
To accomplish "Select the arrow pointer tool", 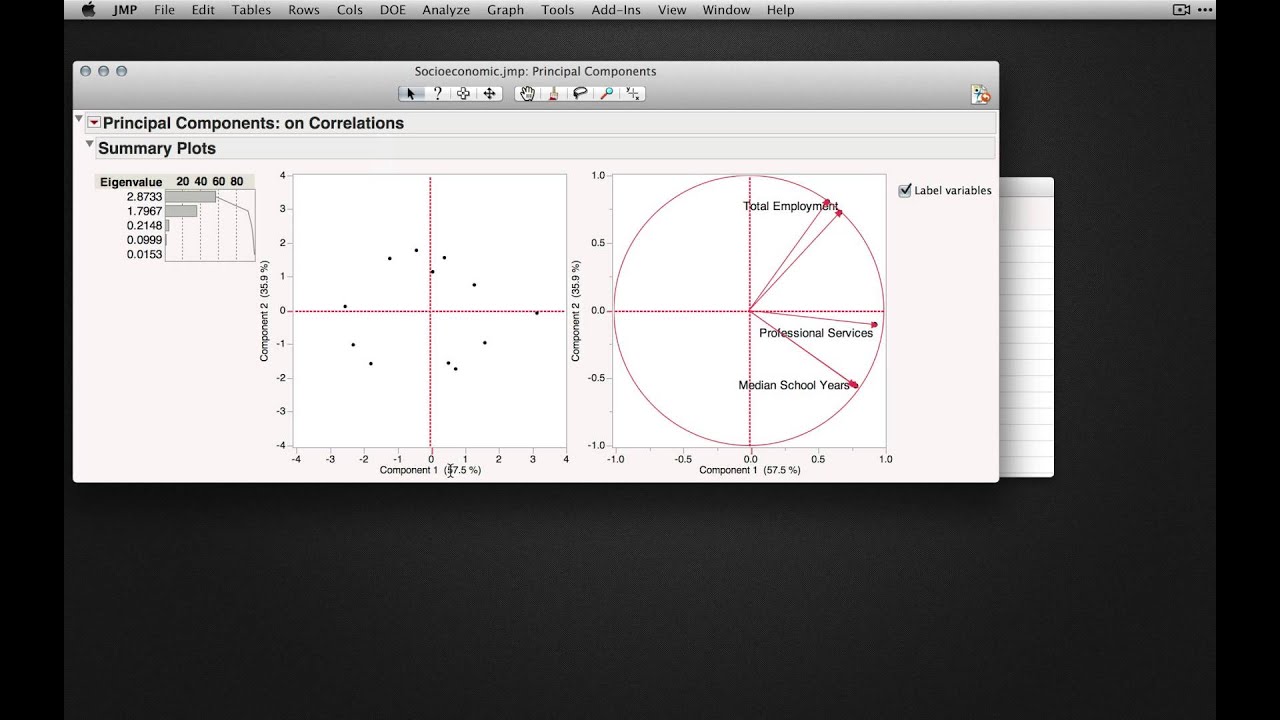I will (411, 94).
